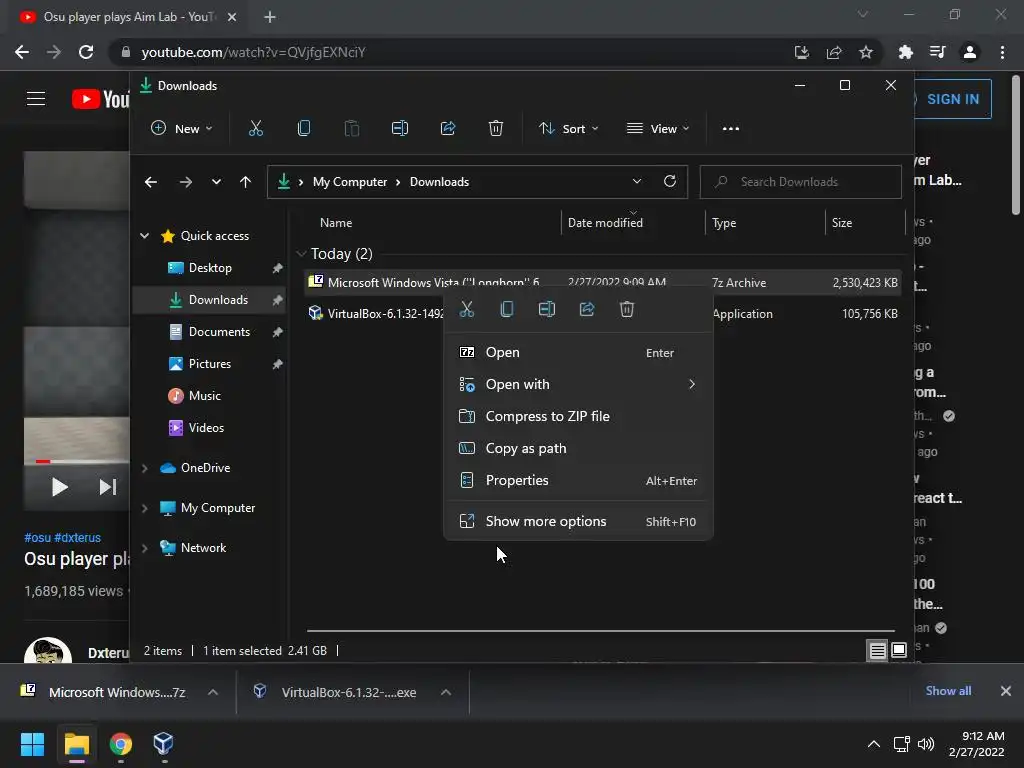The width and height of the screenshot is (1024, 768).
Task: Click the YouTube page vertical scrollbar
Action: (x=1016, y=145)
